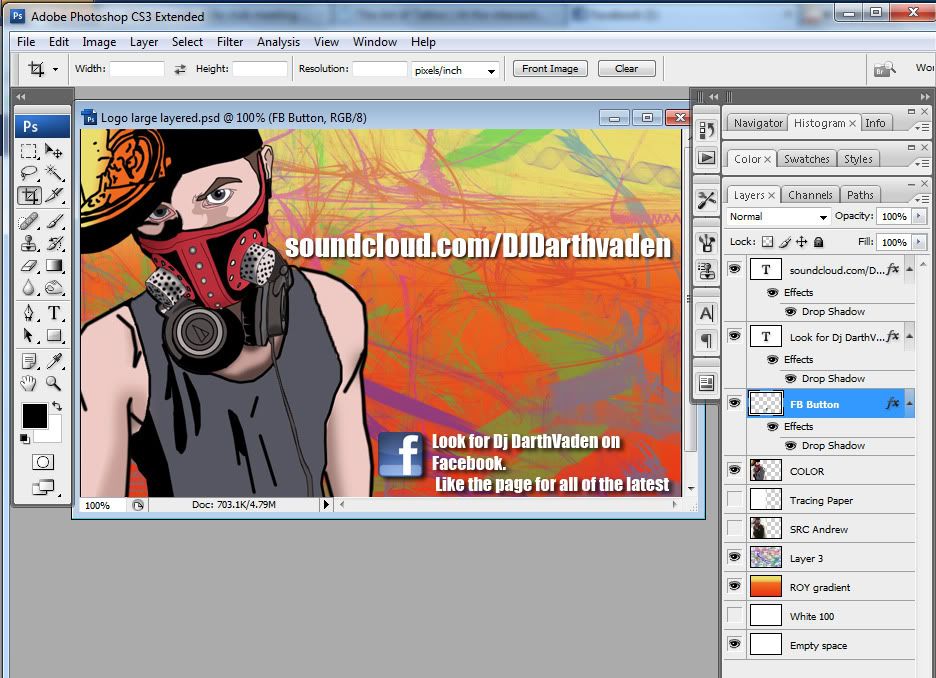The width and height of the screenshot is (936, 678).
Task: Open Adobe Bridge from options bar
Action: (x=885, y=69)
